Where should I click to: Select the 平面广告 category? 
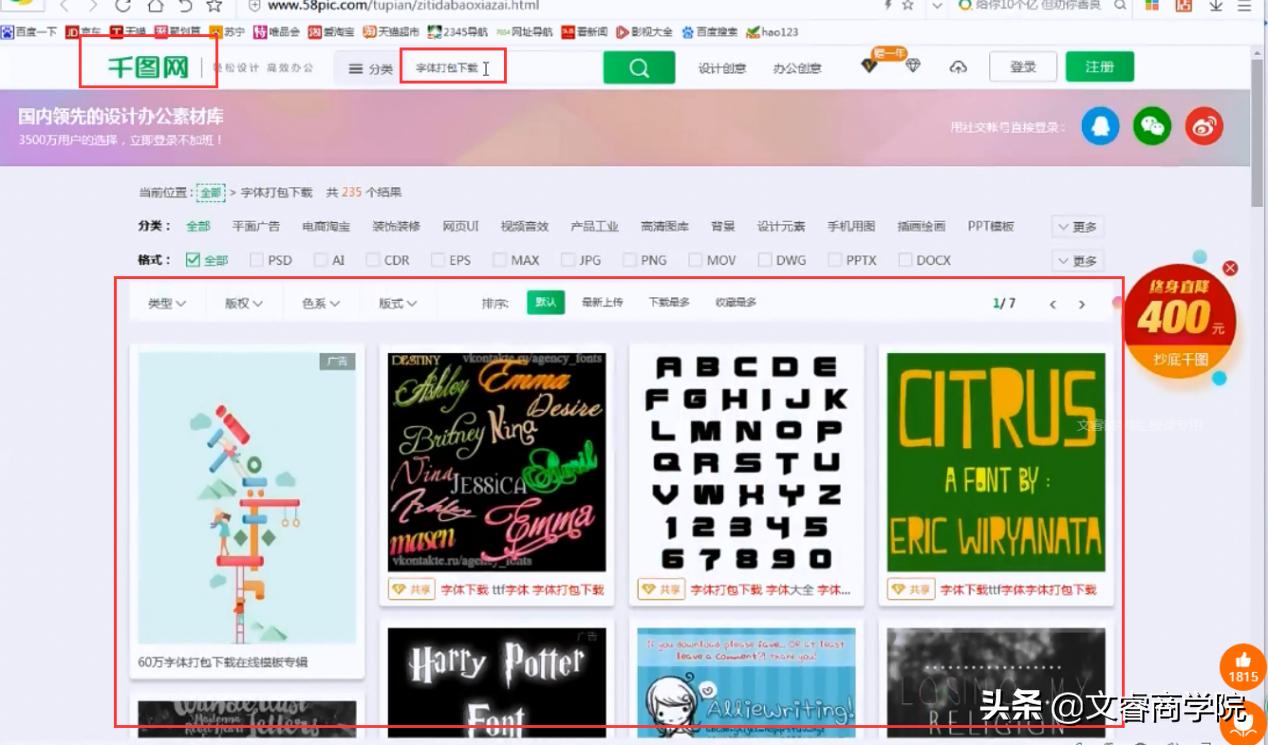tap(256, 226)
